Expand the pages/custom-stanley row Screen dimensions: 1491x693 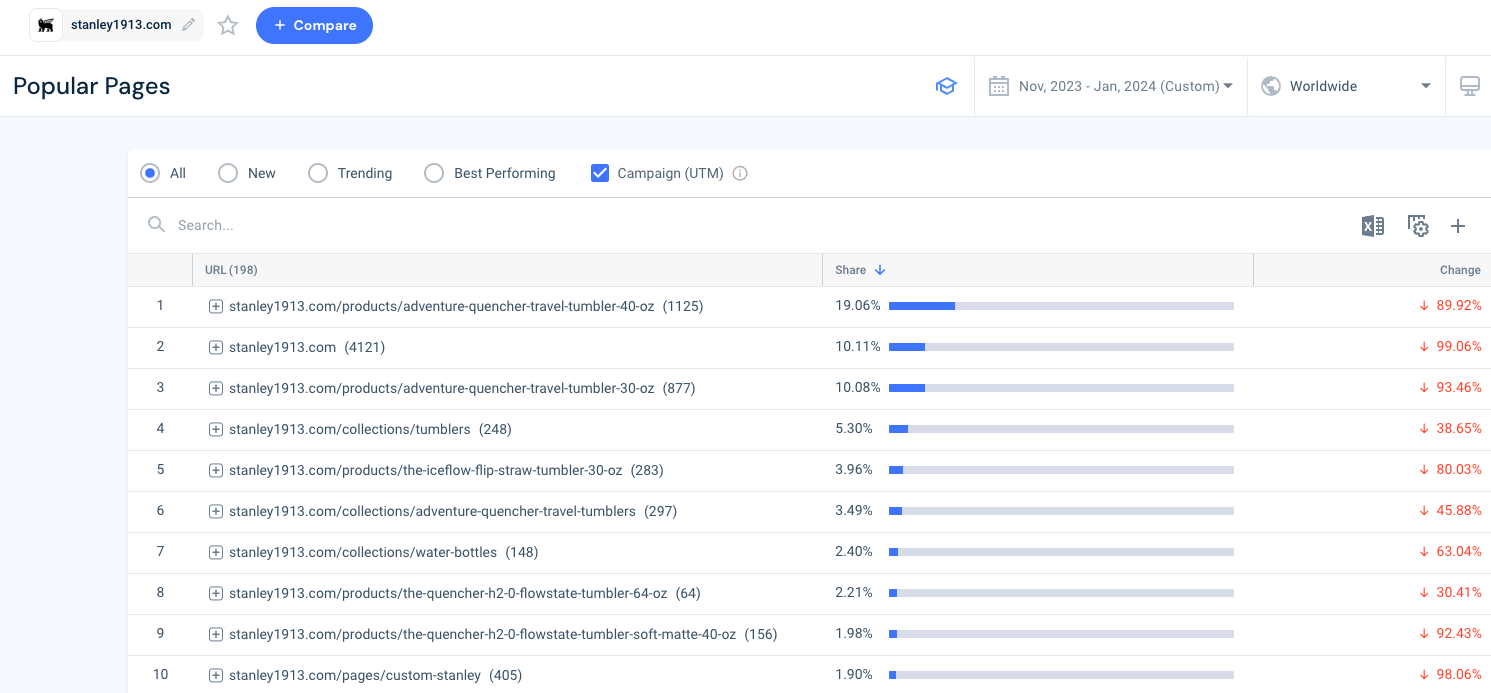(x=215, y=676)
